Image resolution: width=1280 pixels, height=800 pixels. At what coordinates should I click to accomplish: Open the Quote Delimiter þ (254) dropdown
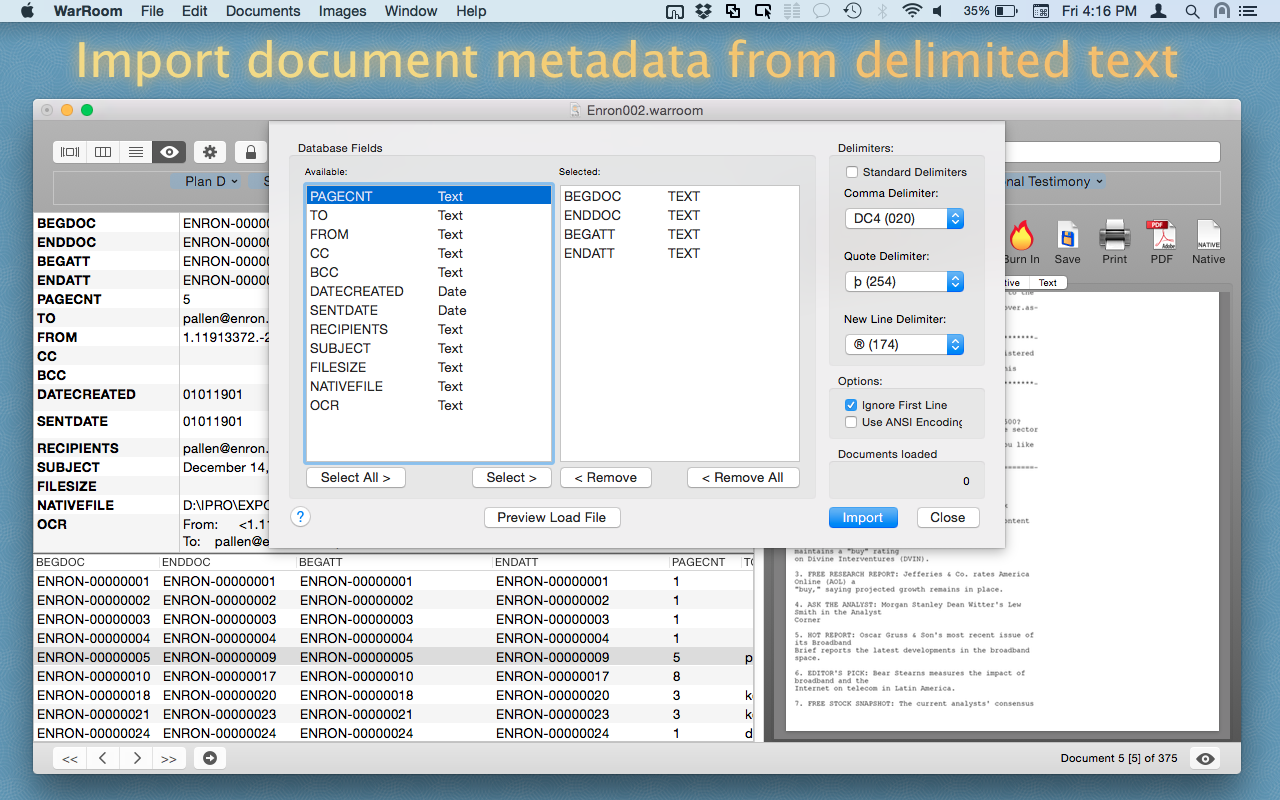(904, 282)
